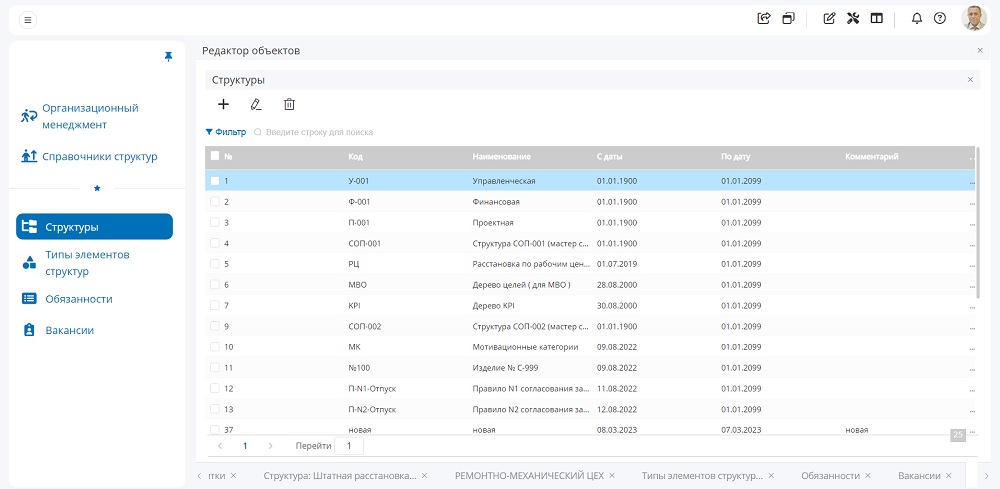
Task: Click the search string input field
Action: pos(320,132)
